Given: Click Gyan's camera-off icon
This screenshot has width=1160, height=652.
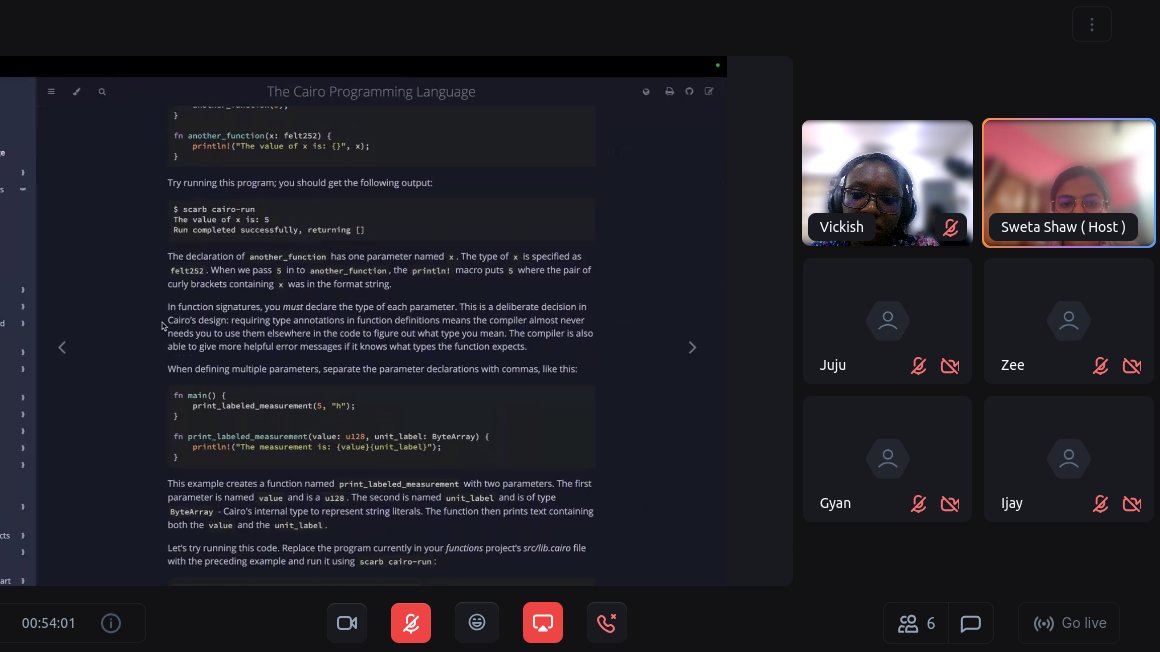Looking at the screenshot, I should tap(950, 503).
